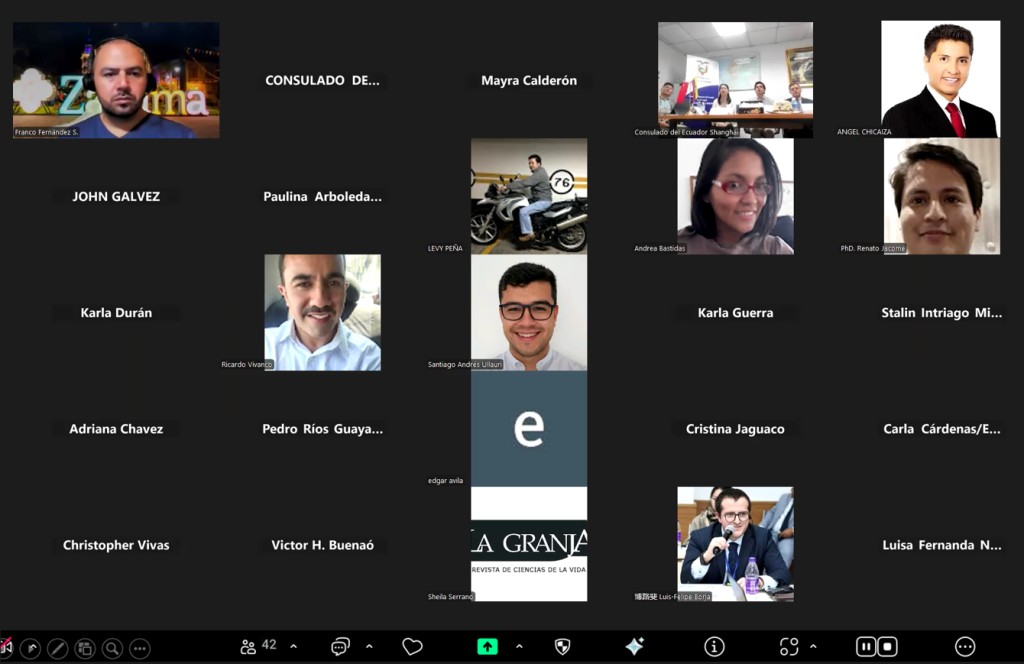The height and width of the screenshot is (664, 1024).
Task: Pause the meeting recording
Action: [866, 647]
